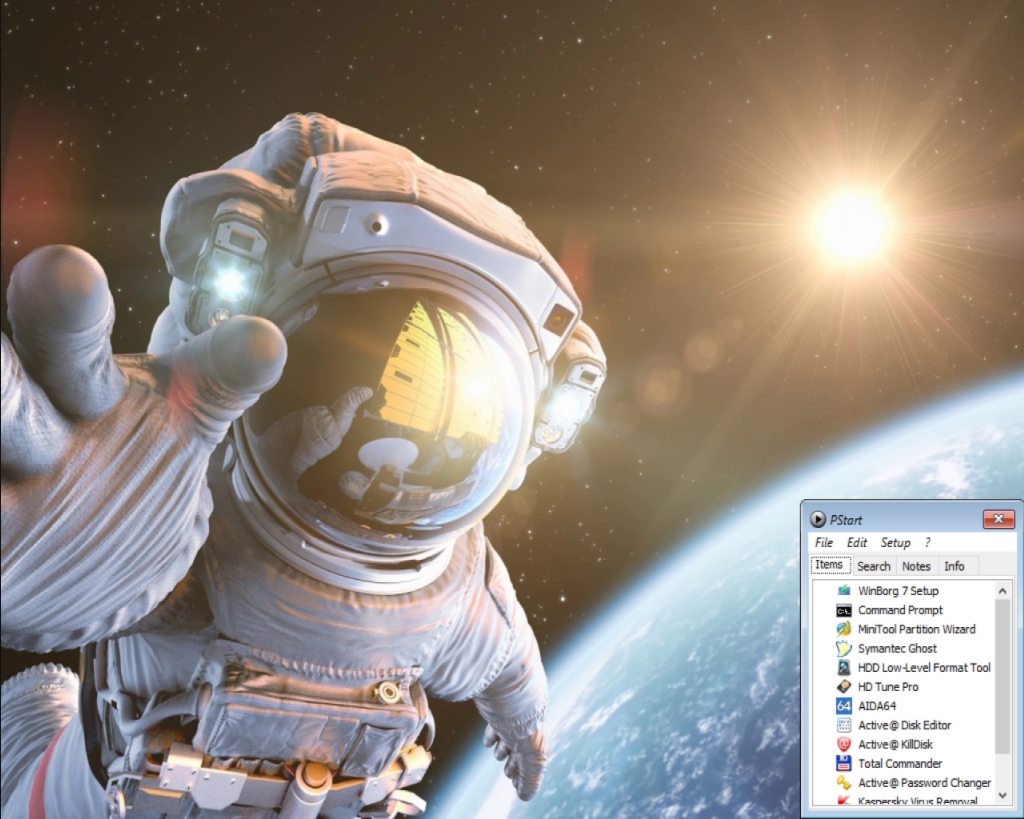Open the ? help menu
This screenshot has width=1024, height=819.
[927, 543]
